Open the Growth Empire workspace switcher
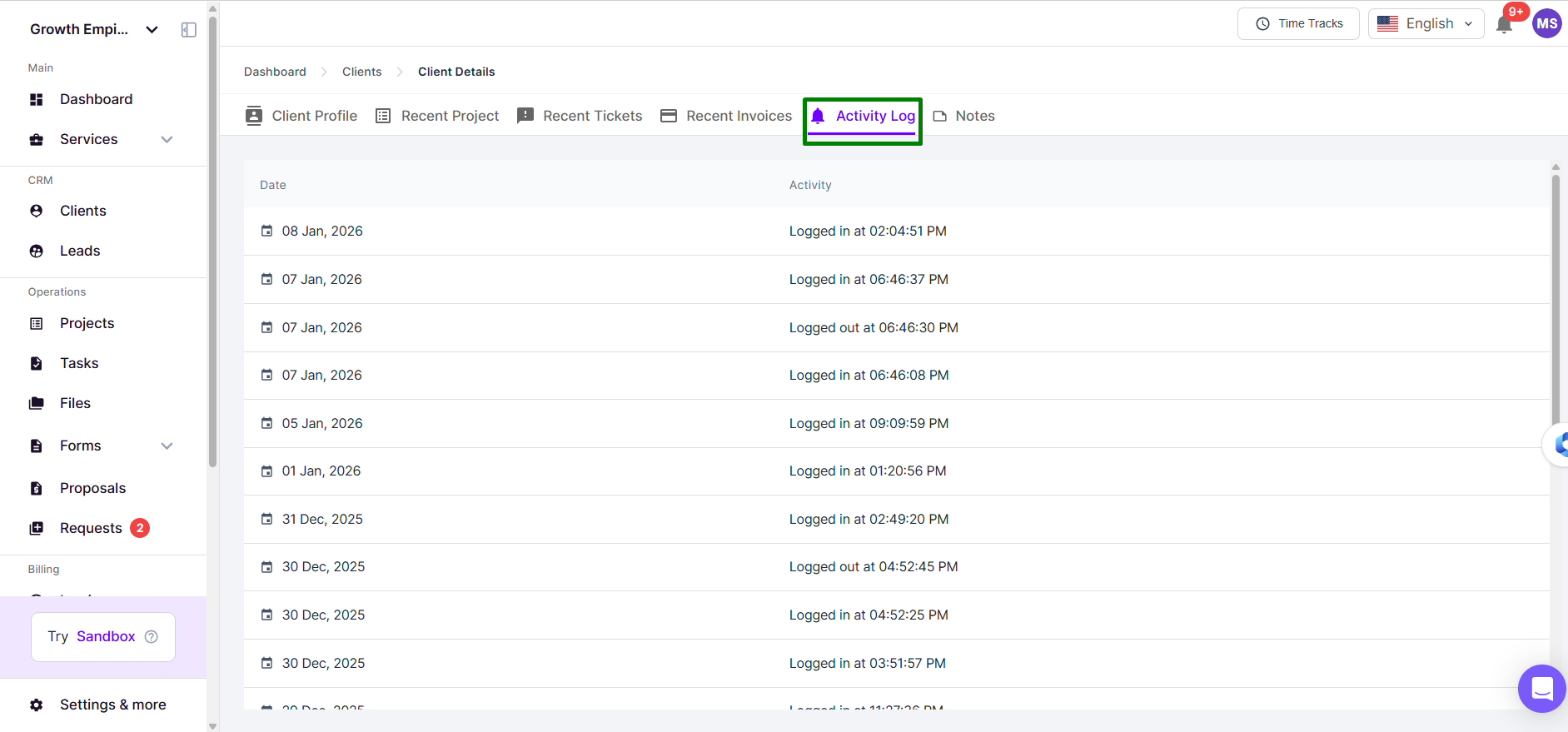The width and height of the screenshot is (1568, 732). 93,30
